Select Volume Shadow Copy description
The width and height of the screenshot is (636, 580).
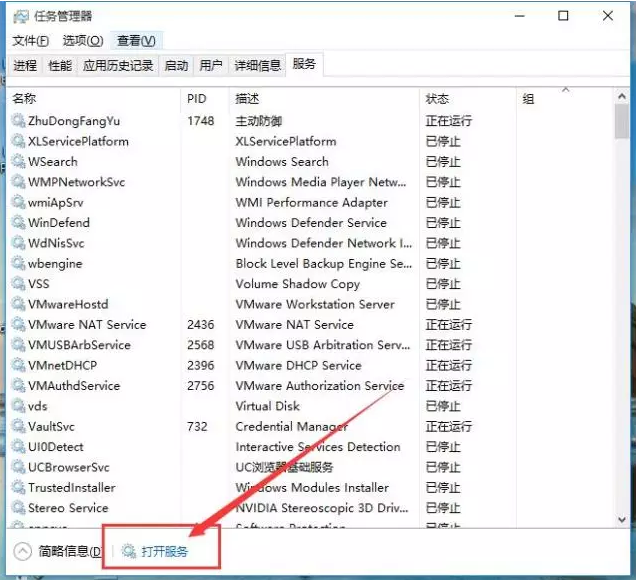298,284
